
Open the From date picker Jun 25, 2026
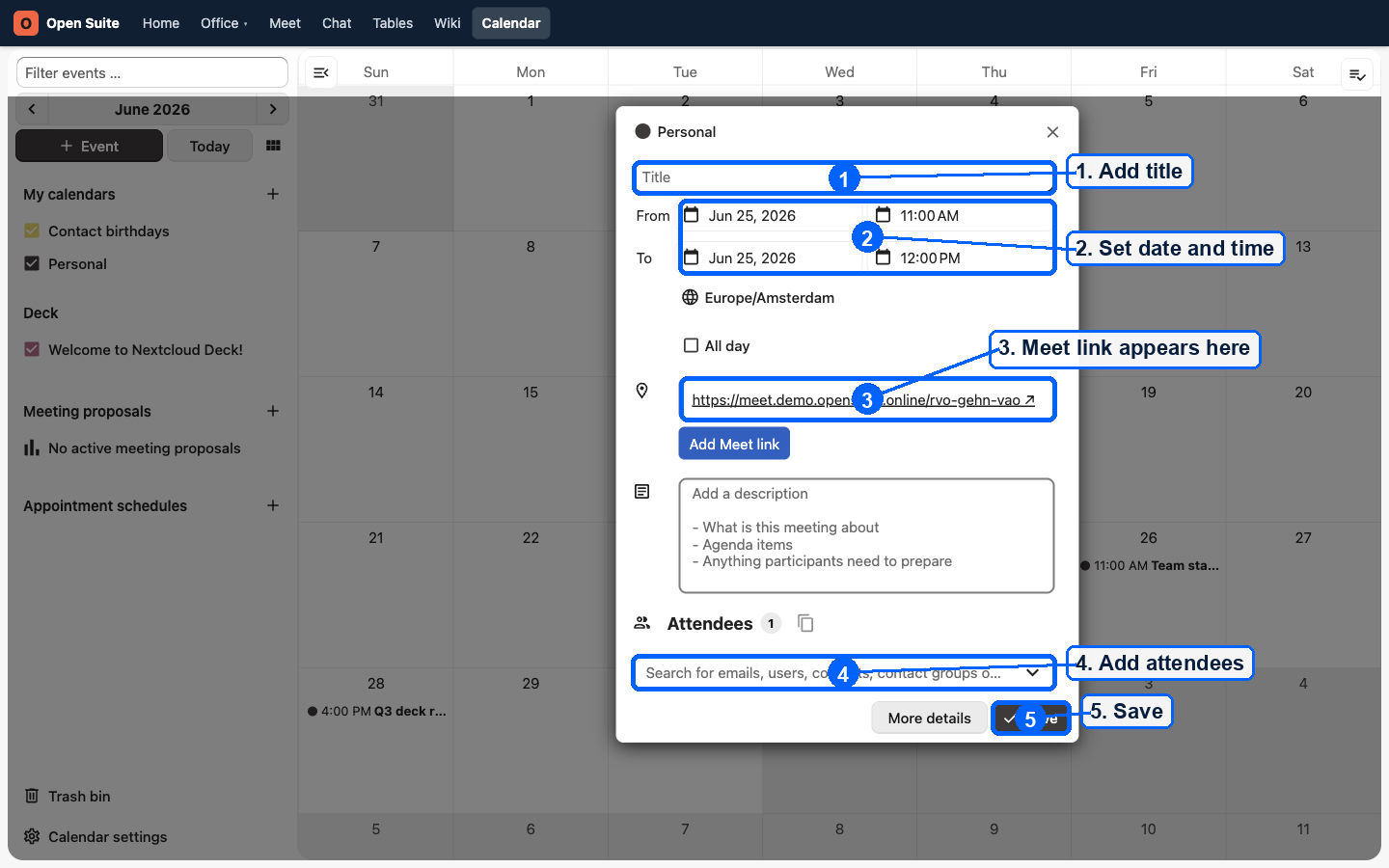771,215
